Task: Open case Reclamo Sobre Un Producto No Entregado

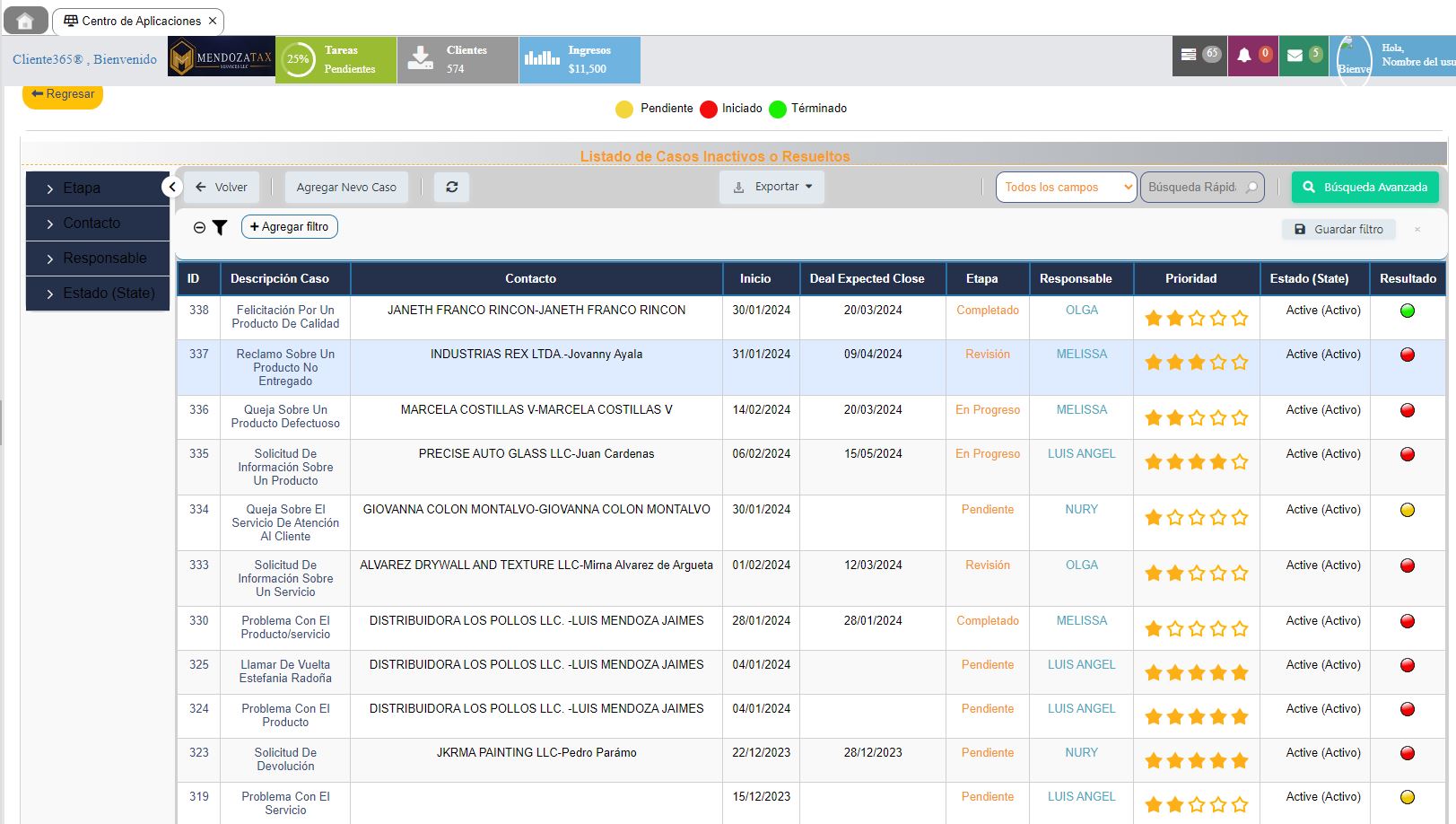Action: [285, 368]
